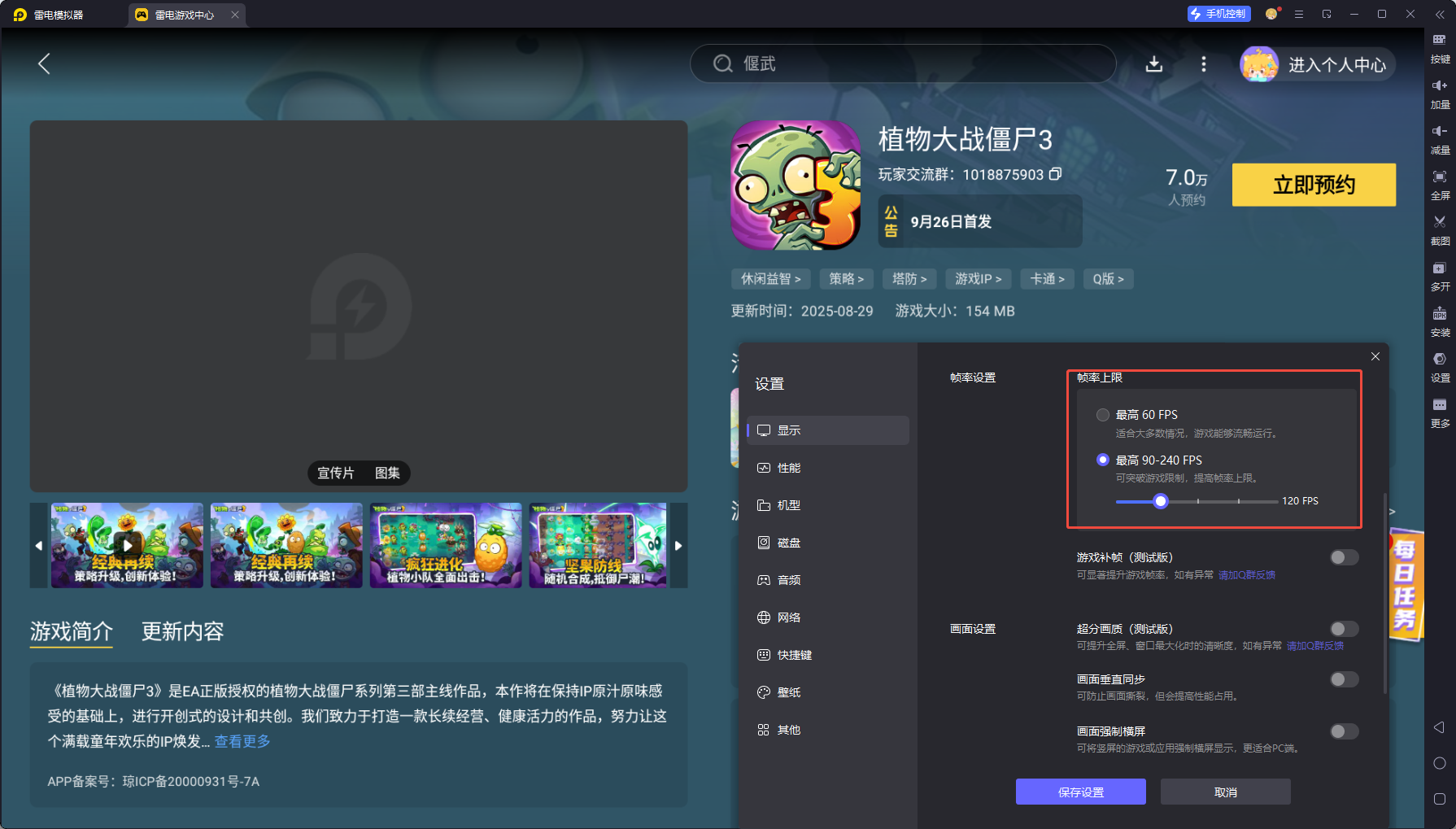
Task: Open the Q版 tag
Action: point(1109,279)
